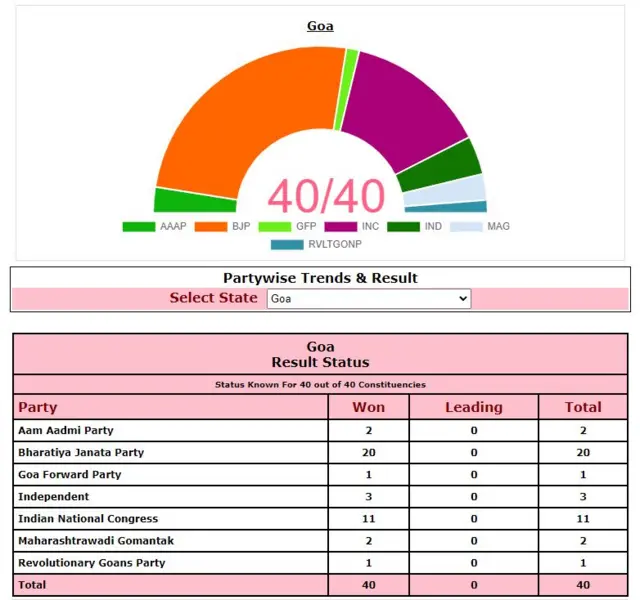Click the Leading value 0 for BJP
The height and width of the screenshot is (600, 640).
coord(473,452)
